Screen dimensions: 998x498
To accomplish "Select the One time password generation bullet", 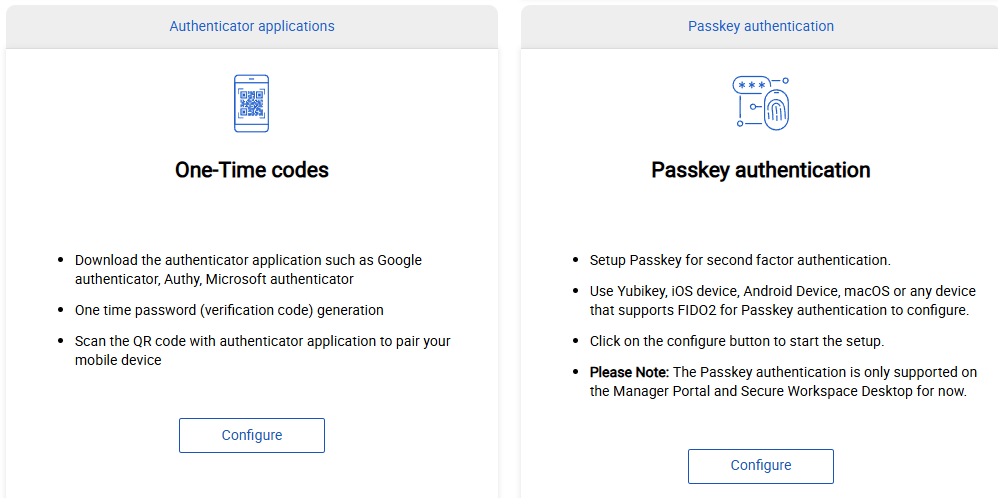I will 229,310.
